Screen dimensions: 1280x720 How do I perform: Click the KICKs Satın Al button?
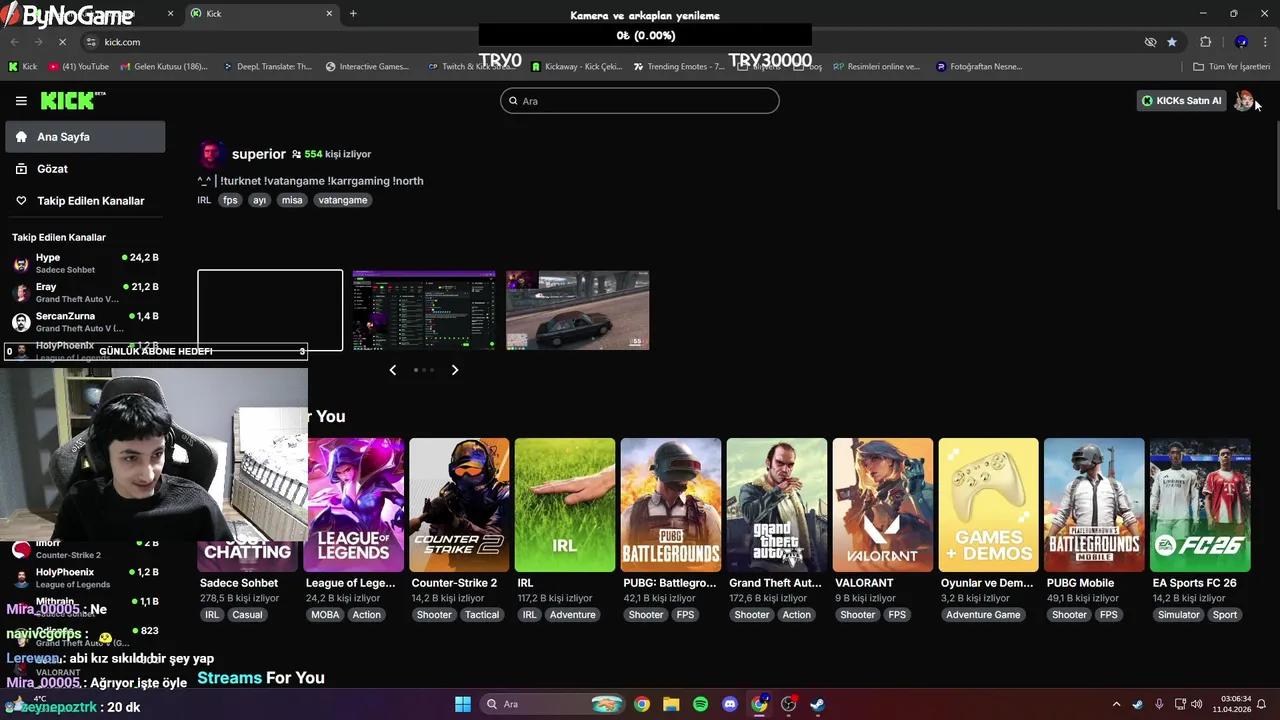click(1182, 100)
